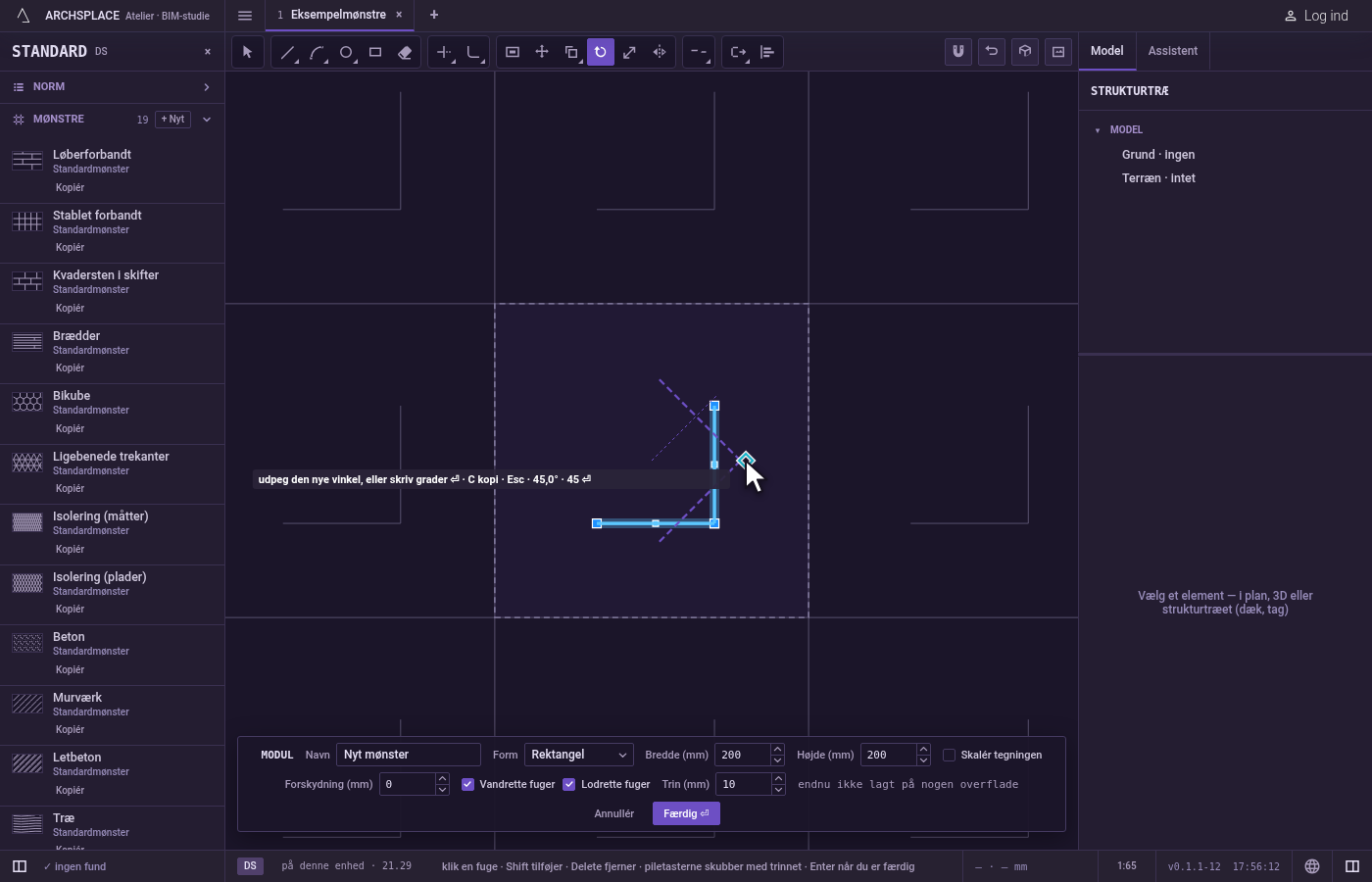Select the Copy/duplicate tool
Image resolution: width=1372 pixels, height=882 pixels.
click(x=571, y=52)
